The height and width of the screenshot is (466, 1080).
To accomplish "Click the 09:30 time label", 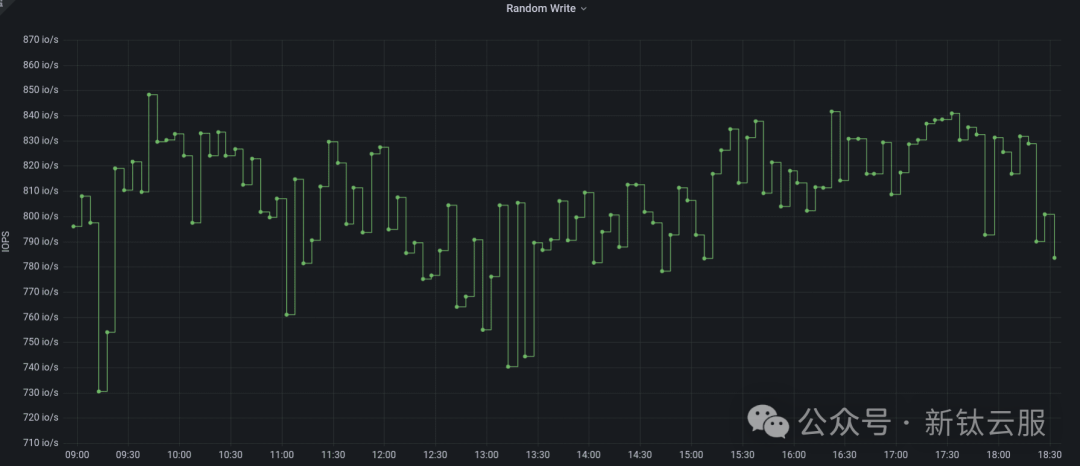I will [128, 455].
